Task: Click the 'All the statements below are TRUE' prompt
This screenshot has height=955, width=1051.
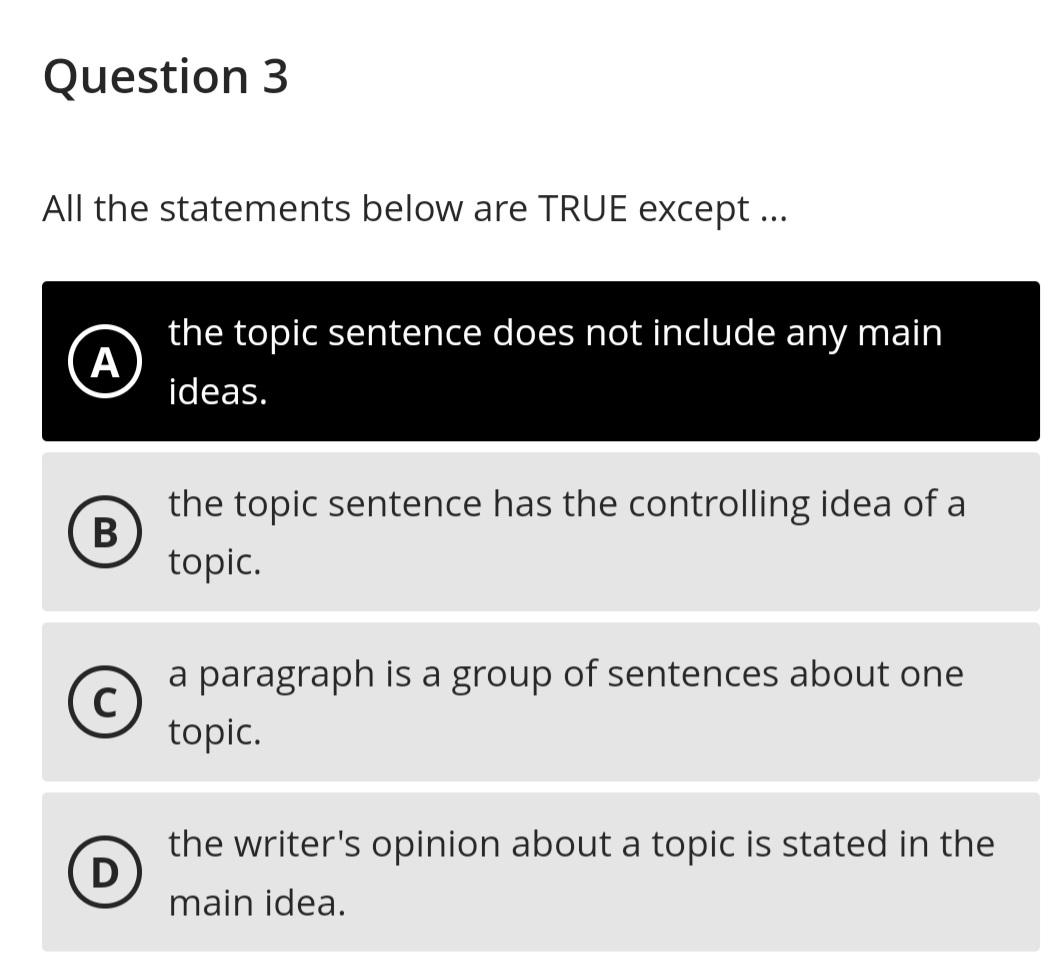Action: point(415,209)
